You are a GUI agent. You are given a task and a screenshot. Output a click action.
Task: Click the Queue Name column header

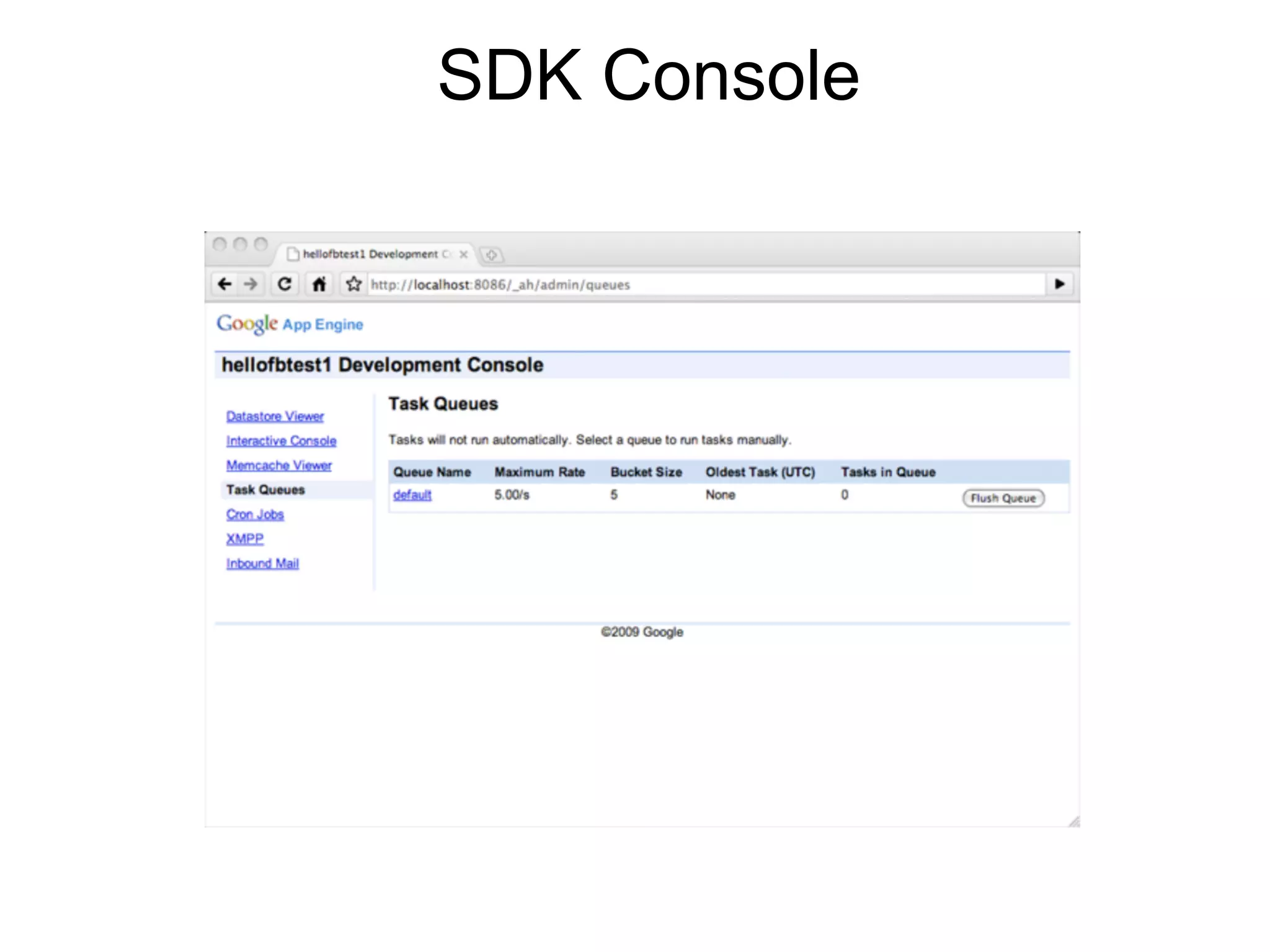[x=432, y=472]
